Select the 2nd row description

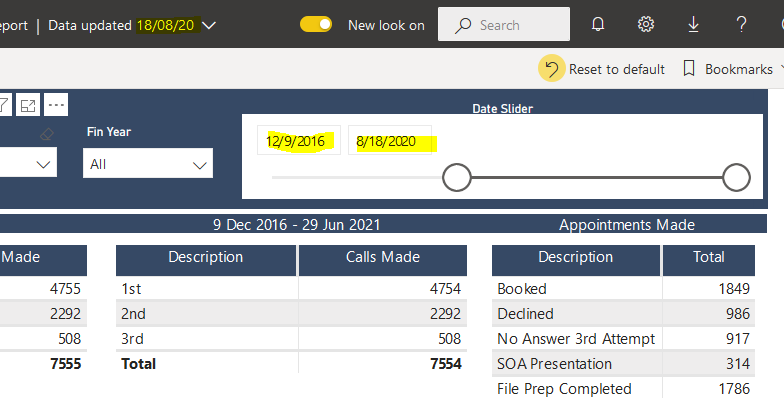click(x=133, y=314)
